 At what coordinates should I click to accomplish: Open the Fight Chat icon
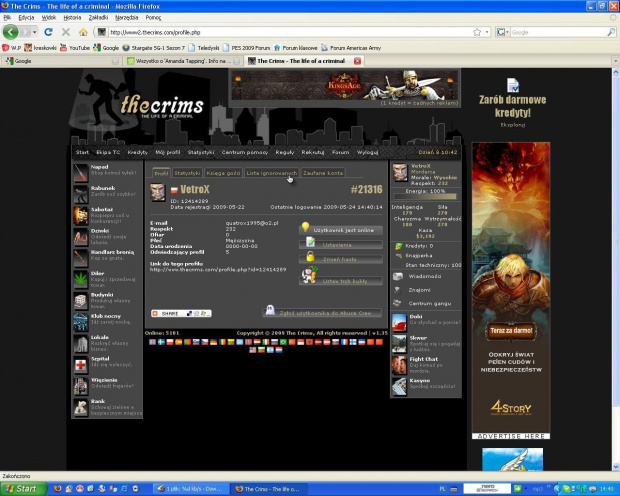(x=399, y=365)
